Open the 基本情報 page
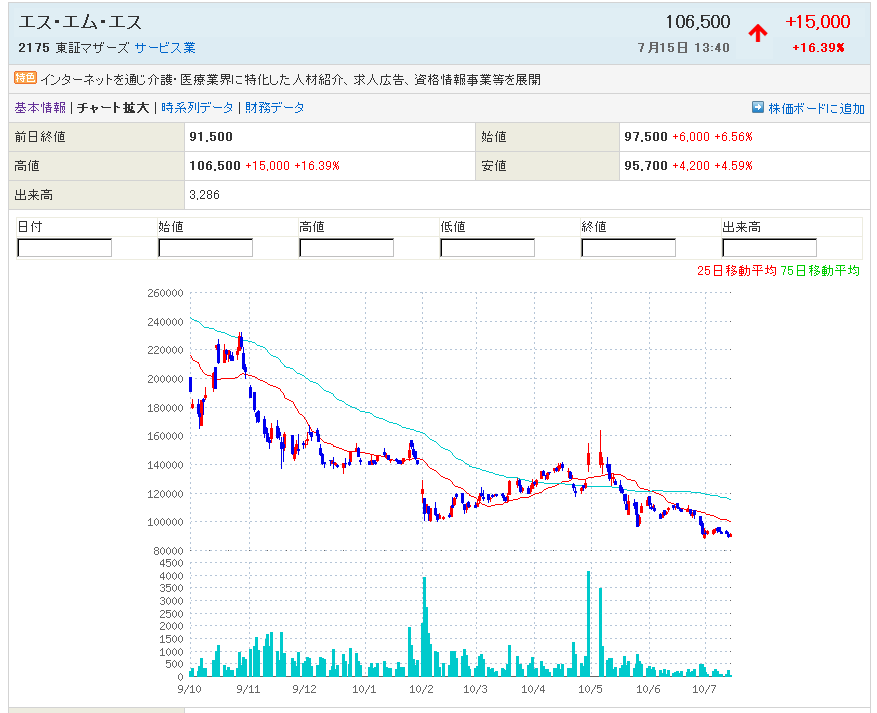The height and width of the screenshot is (713, 877). pos(40,108)
